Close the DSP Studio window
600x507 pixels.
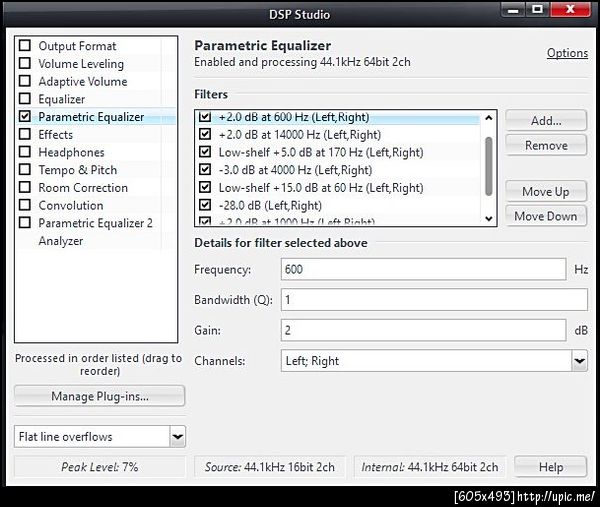tap(570, 10)
